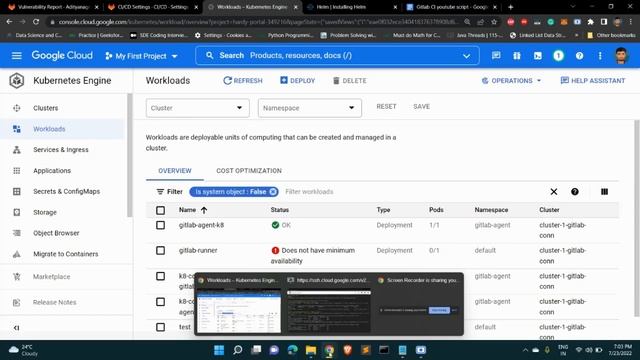Screen dimensions: 640x360
Task: Click the Save filter button
Action: [x=421, y=107]
